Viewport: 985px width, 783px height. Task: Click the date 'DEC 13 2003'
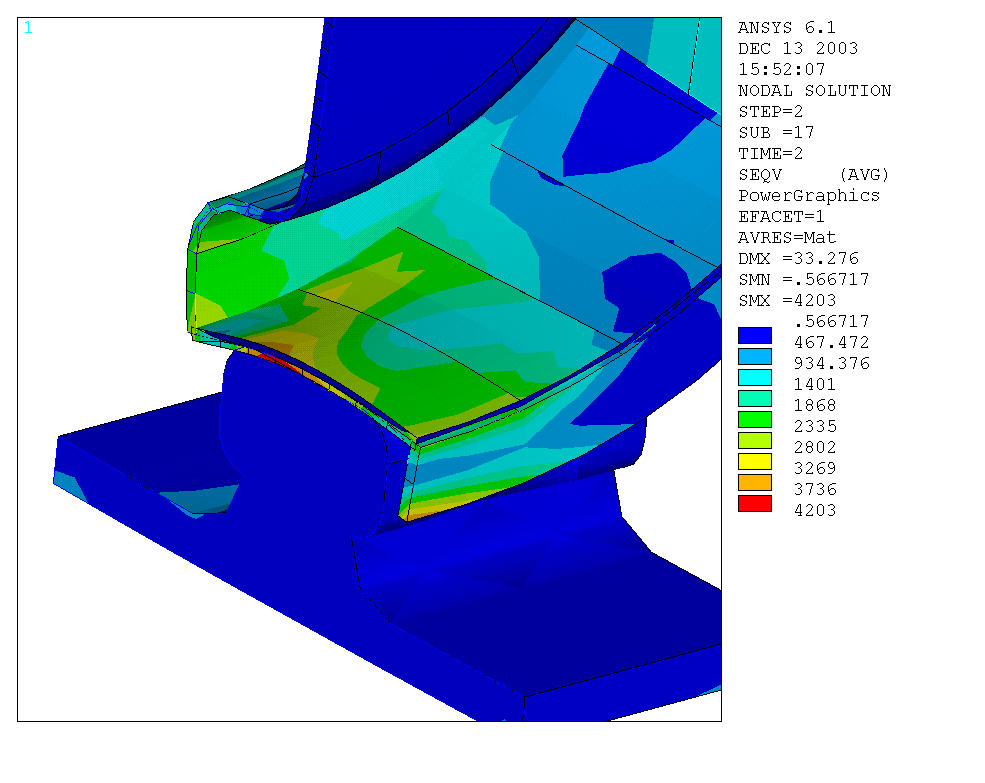(x=798, y=48)
